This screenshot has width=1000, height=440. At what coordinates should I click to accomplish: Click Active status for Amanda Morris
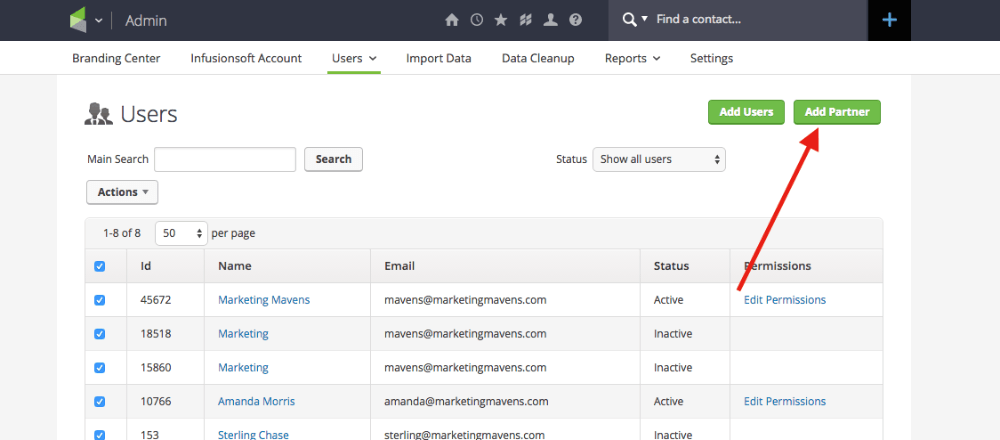668,401
